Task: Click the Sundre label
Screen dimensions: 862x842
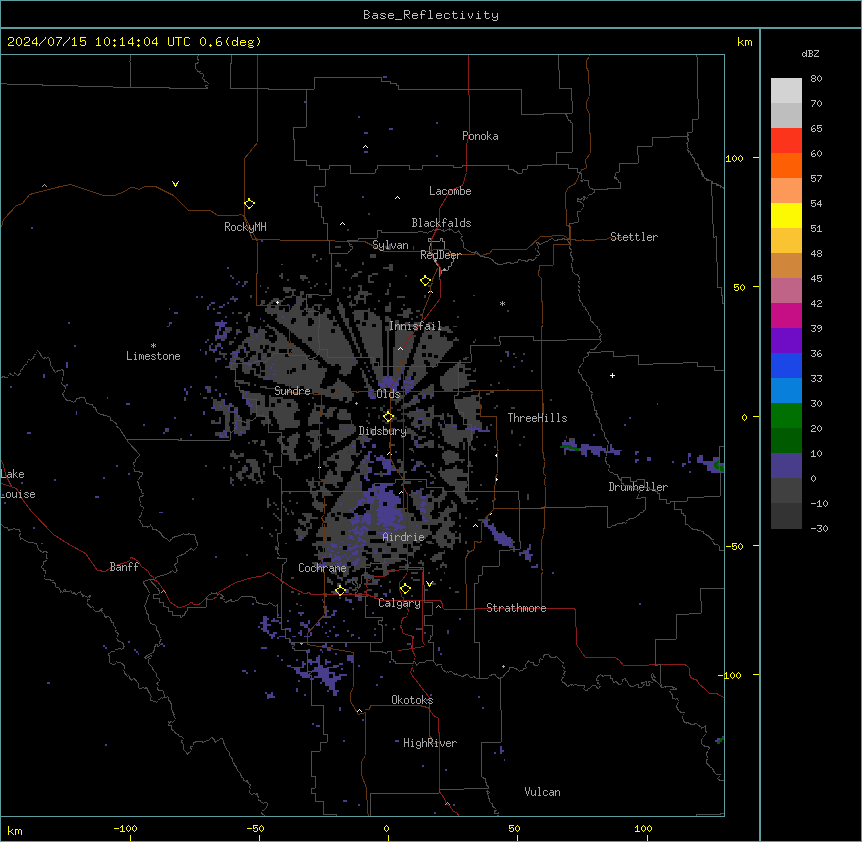Action: tap(292, 391)
